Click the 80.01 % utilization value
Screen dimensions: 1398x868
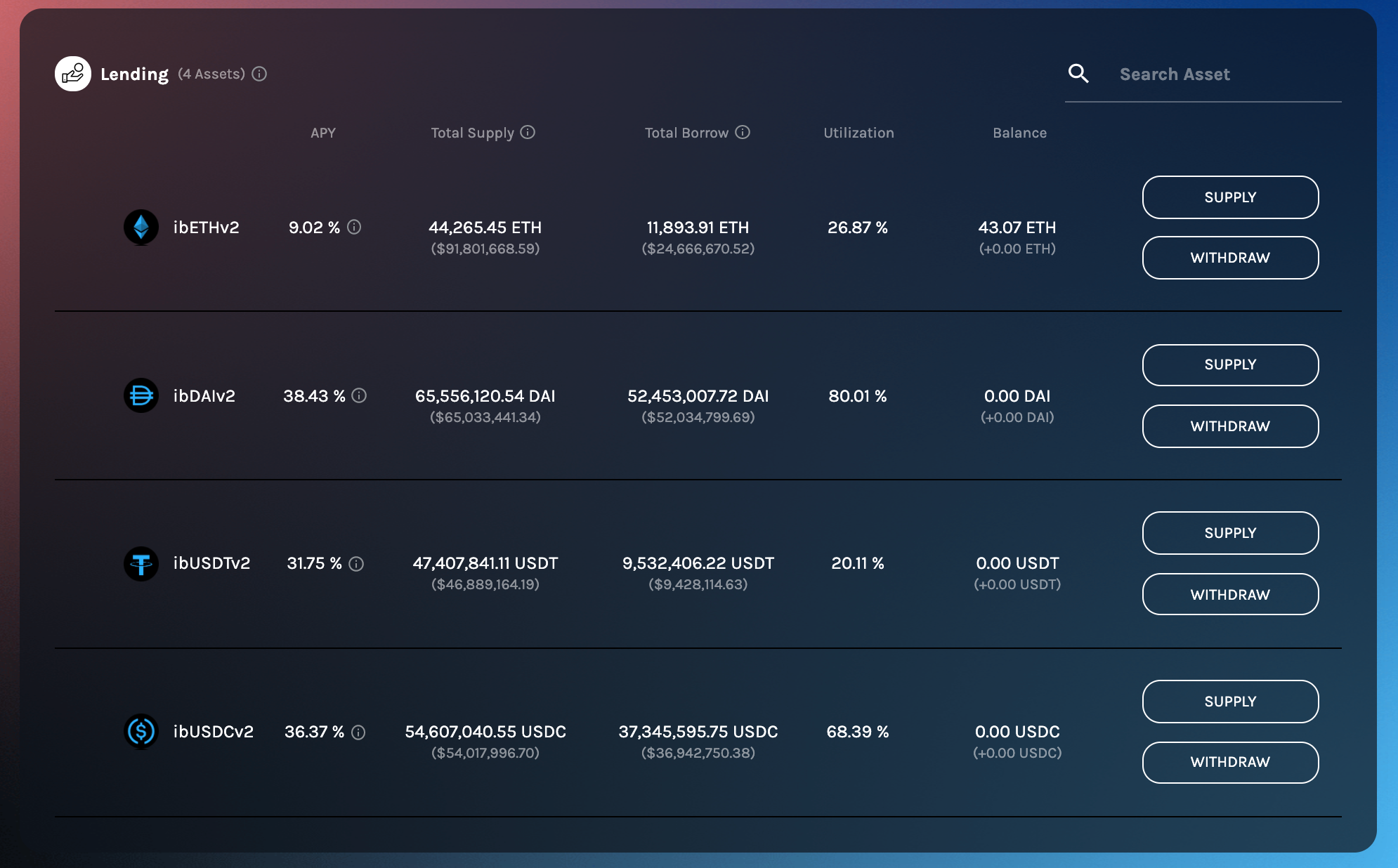[x=858, y=396]
